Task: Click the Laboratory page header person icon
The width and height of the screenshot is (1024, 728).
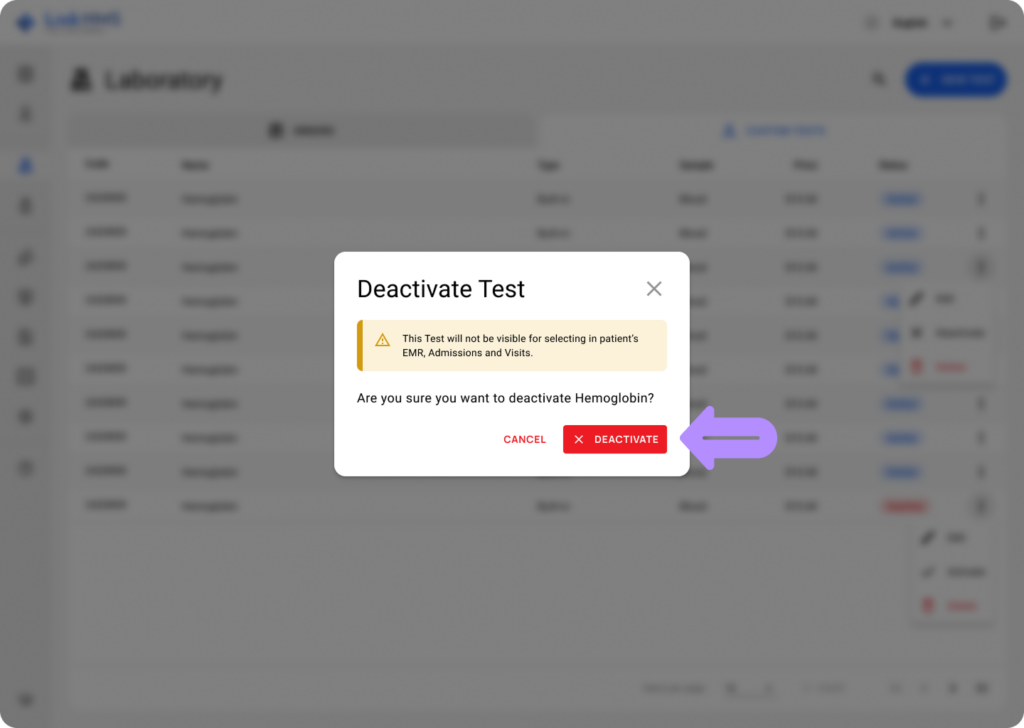Action: (83, 80)
